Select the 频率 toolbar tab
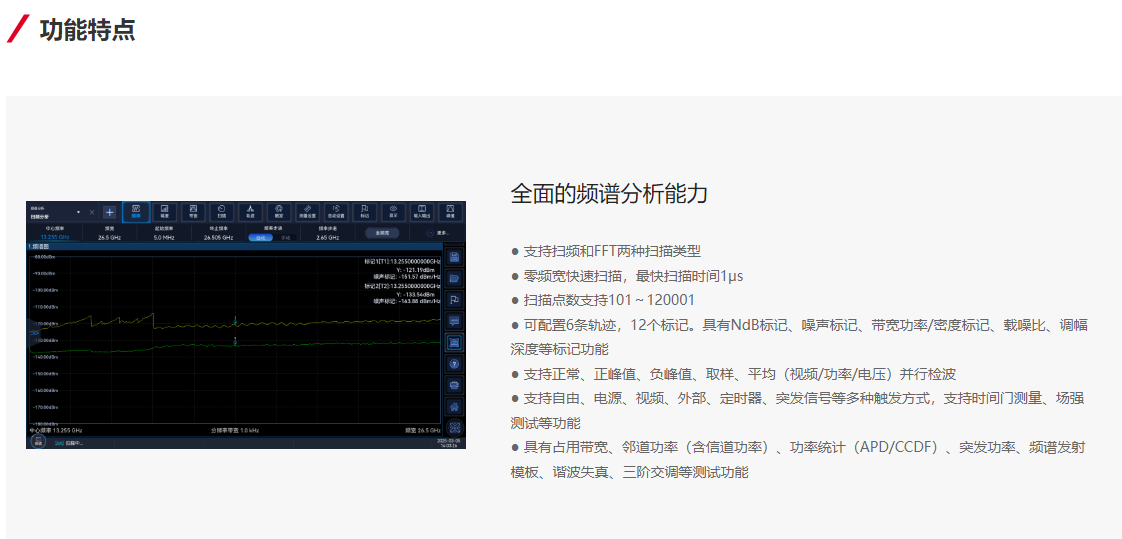 tap(136, 212)
